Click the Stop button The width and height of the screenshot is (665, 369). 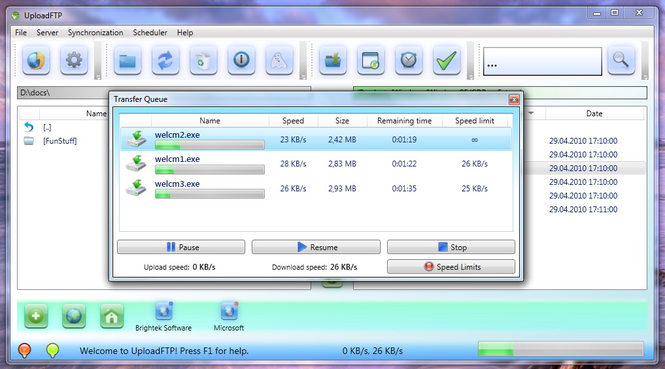[x=451, y=247]
